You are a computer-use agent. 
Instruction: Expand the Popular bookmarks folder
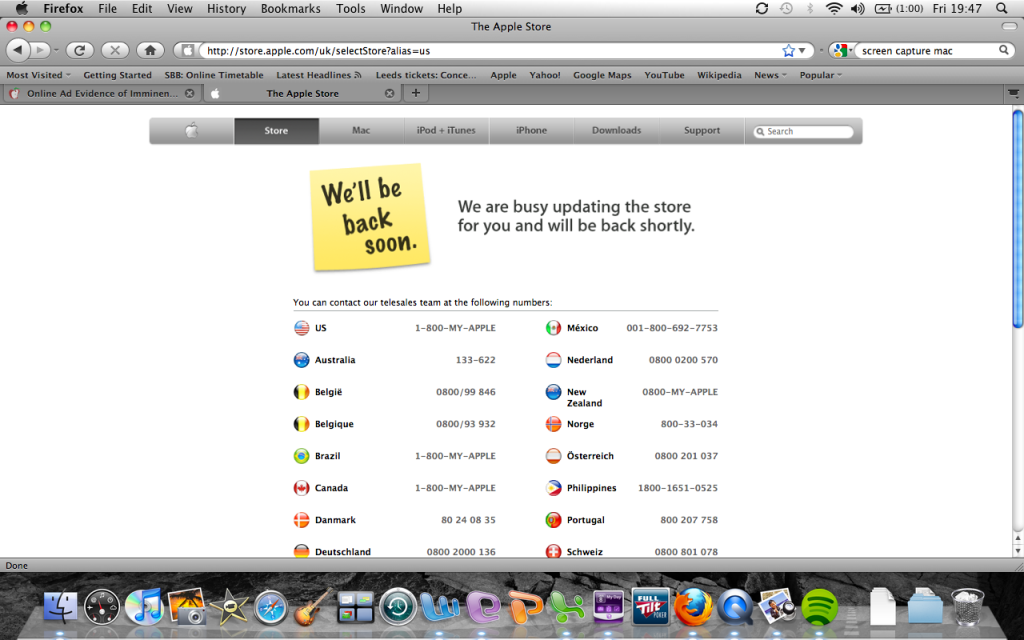coord(821,75)
